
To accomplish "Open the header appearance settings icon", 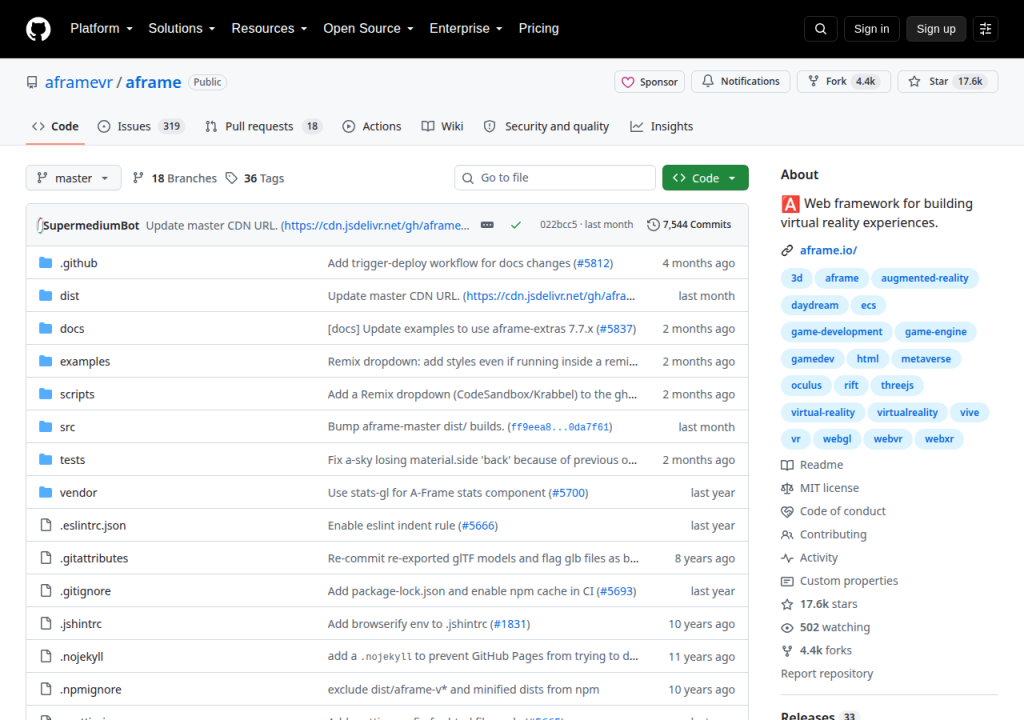I will pos(985,29).
